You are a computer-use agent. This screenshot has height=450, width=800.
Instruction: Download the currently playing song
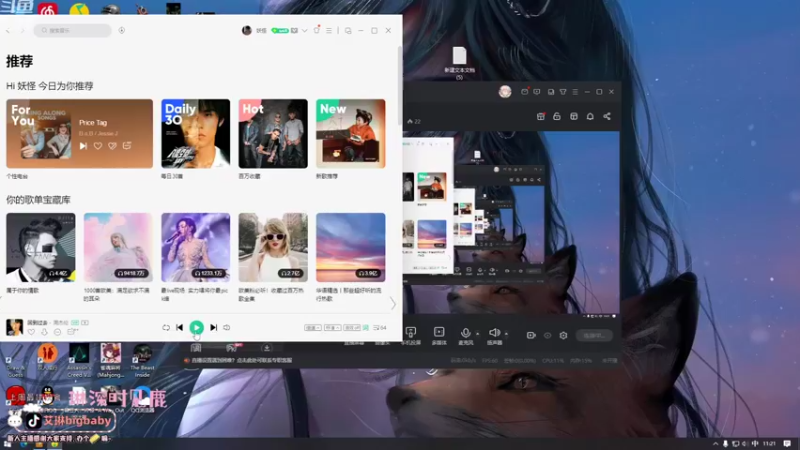click(44, 332)
